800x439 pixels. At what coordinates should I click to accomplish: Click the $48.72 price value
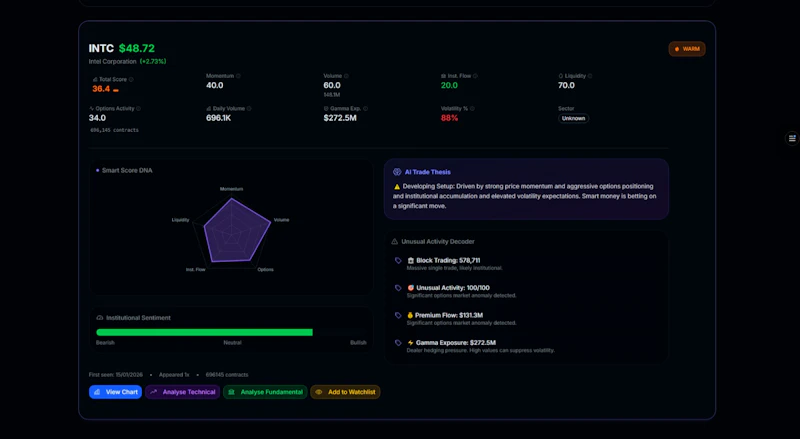pyautogui.click(x=137, y=48)
